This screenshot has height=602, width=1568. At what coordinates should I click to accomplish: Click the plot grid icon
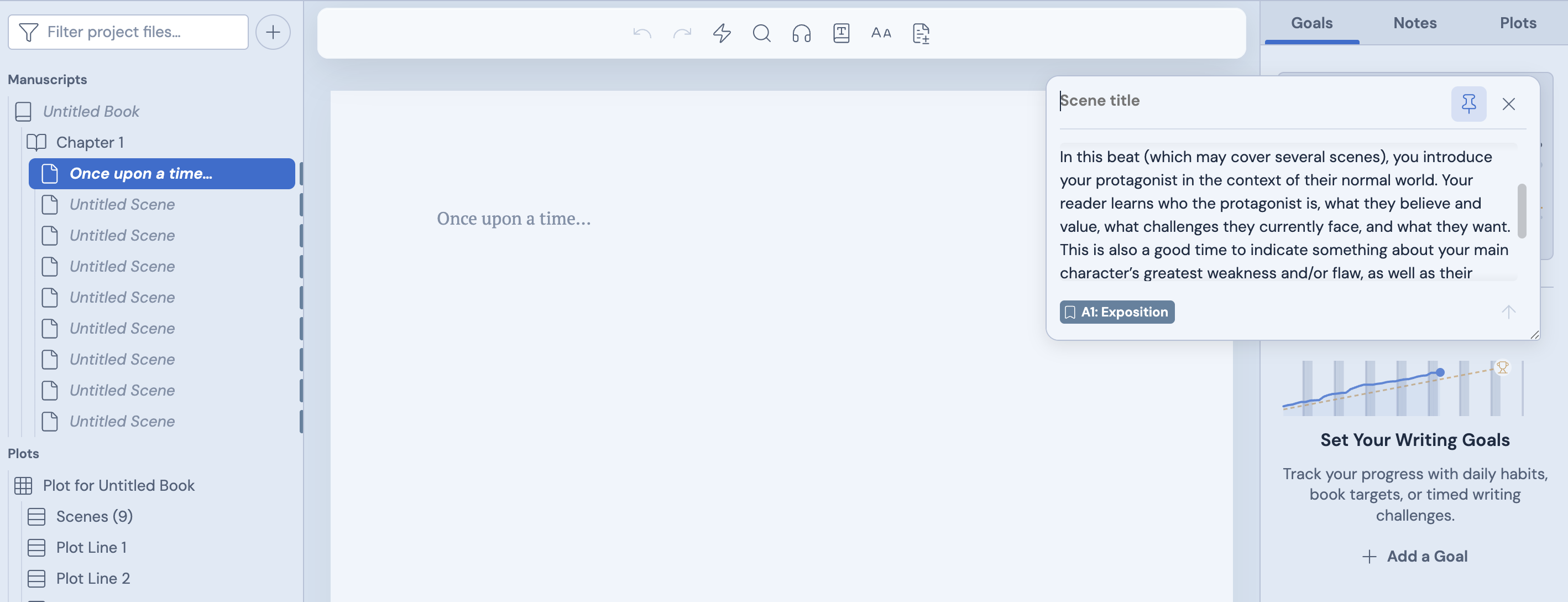click(23, 486)
